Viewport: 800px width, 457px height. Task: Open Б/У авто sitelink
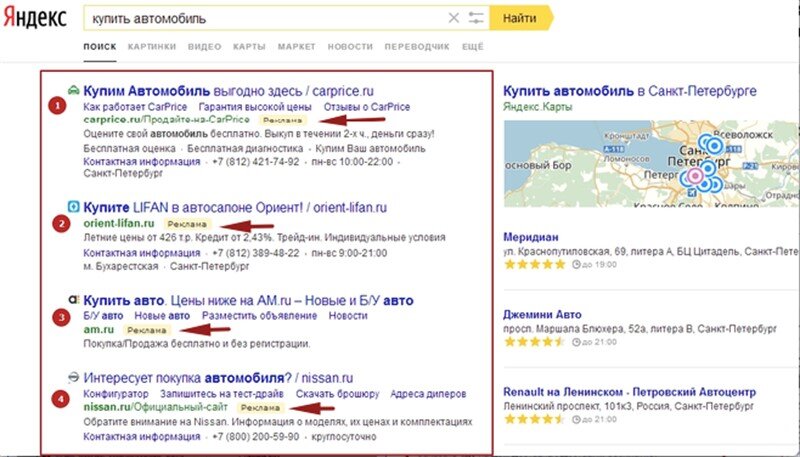103,316
